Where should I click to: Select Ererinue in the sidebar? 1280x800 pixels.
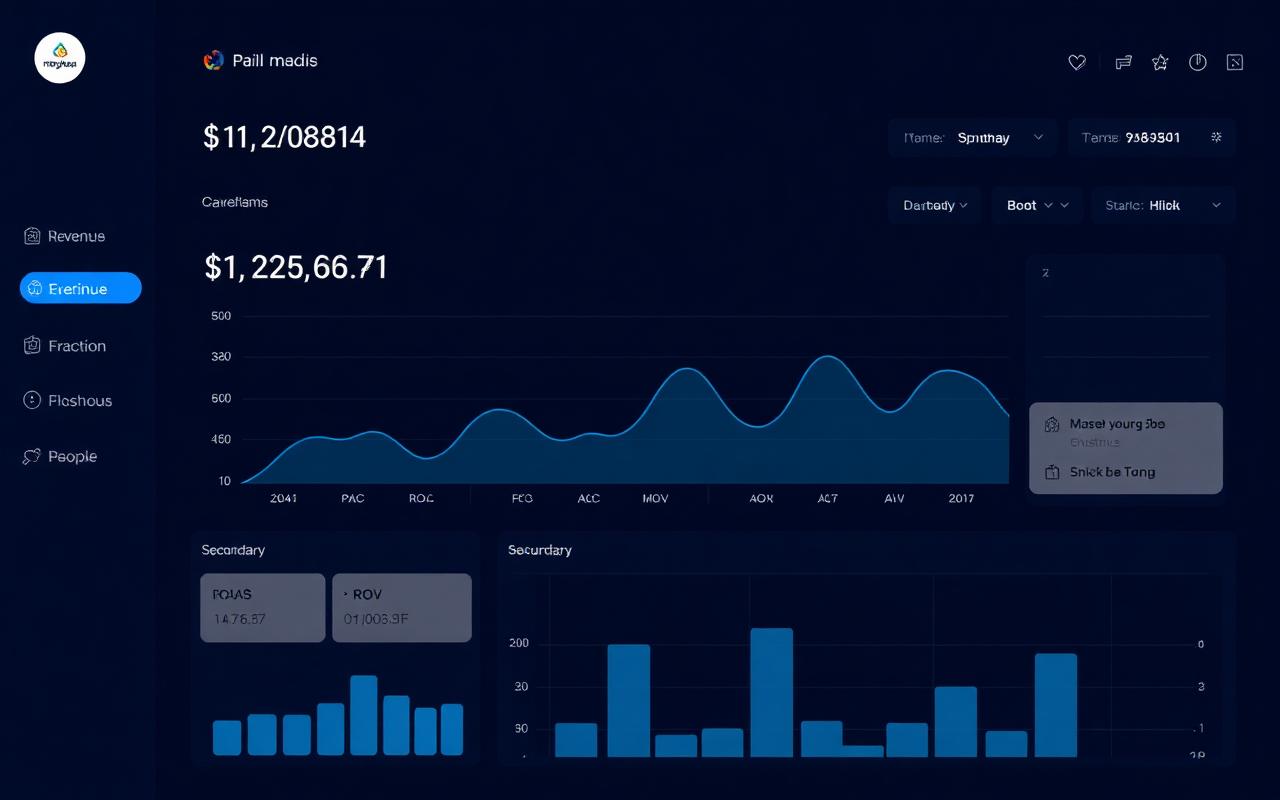pyautogui.click(x=80, y=288)
